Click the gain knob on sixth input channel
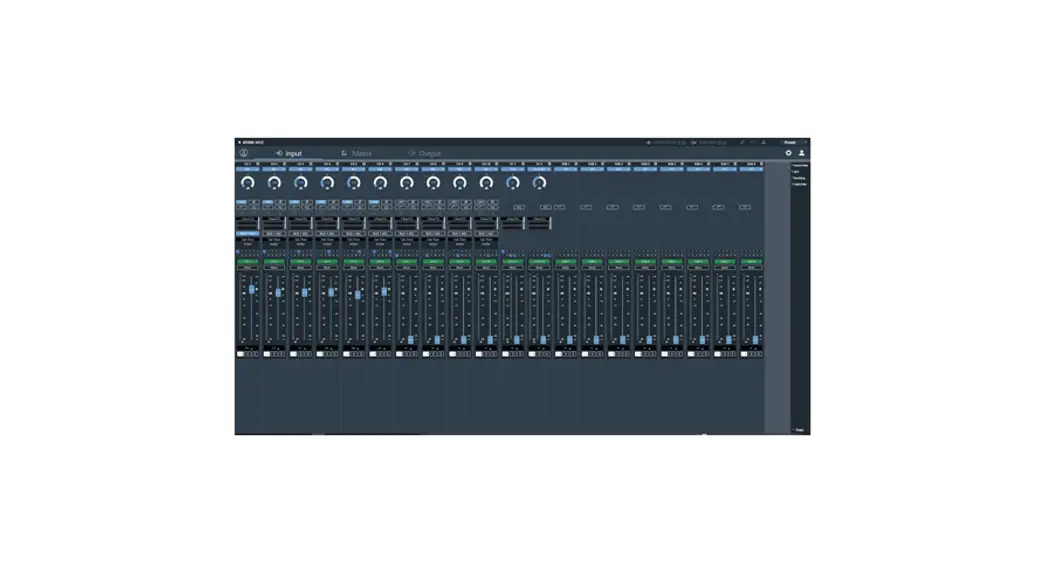 (380, 183)
